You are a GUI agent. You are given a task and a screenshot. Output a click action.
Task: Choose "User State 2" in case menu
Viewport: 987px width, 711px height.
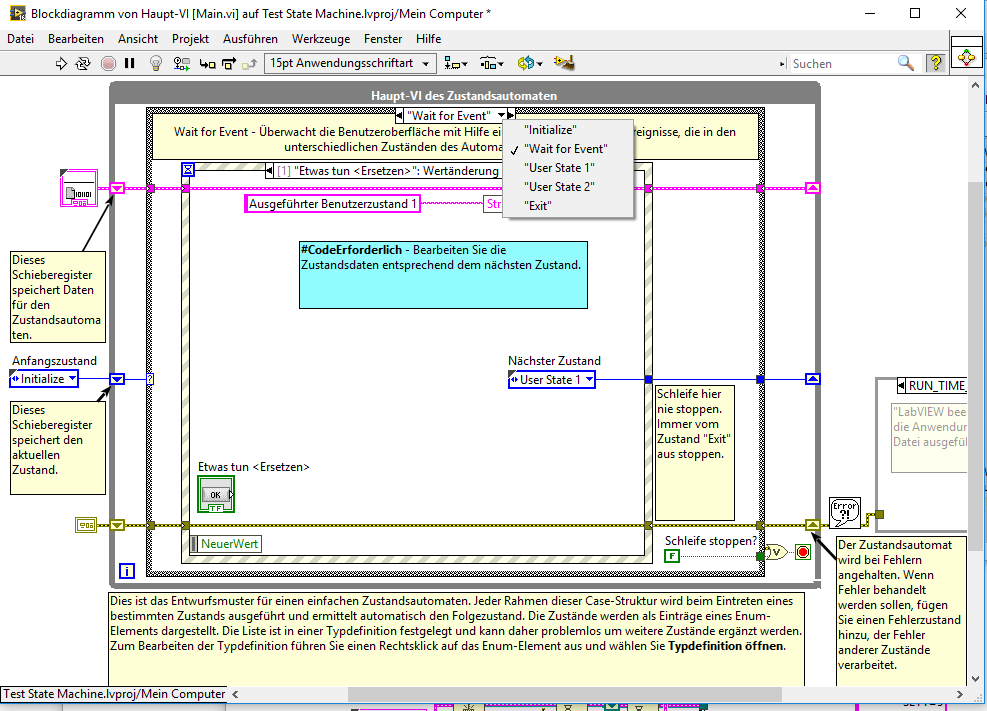[x=560, y=186]
